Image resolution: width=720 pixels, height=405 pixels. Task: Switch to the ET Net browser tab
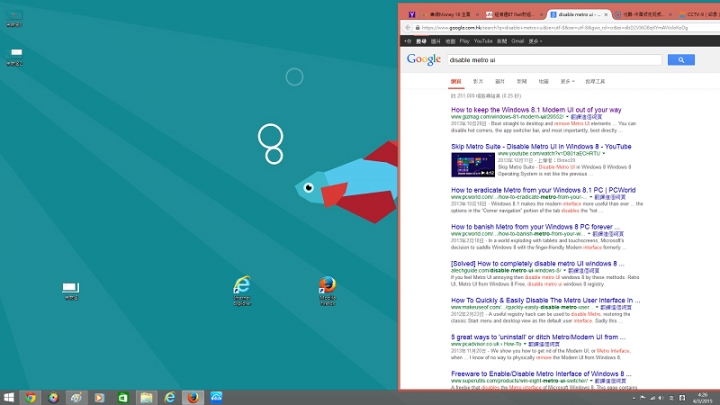pyautogui.click(x=513, y=15)
